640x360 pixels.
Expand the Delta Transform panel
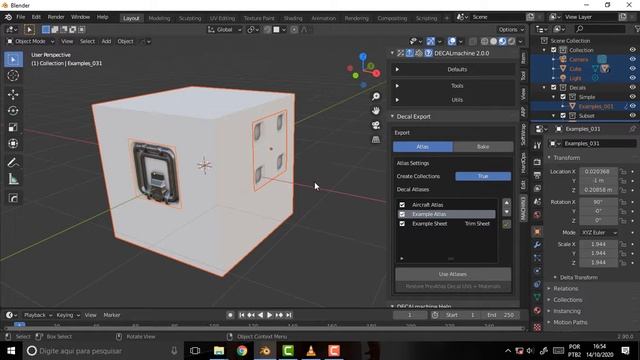pos(578,277)
